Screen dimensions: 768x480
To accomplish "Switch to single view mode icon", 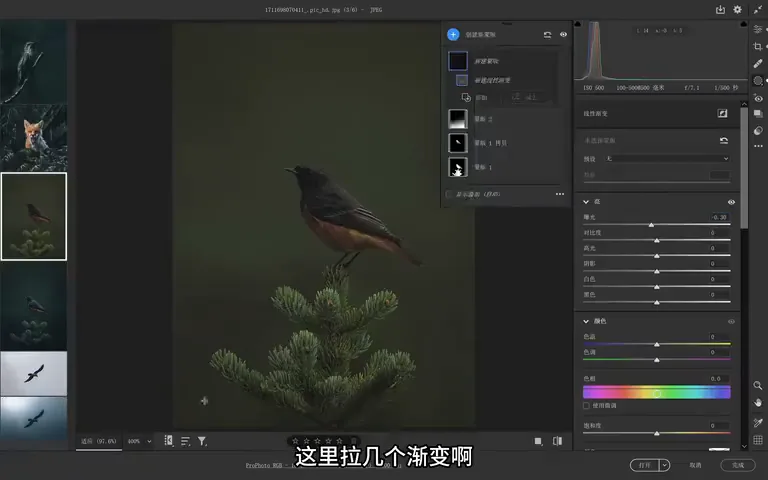I will pos(538,441).
